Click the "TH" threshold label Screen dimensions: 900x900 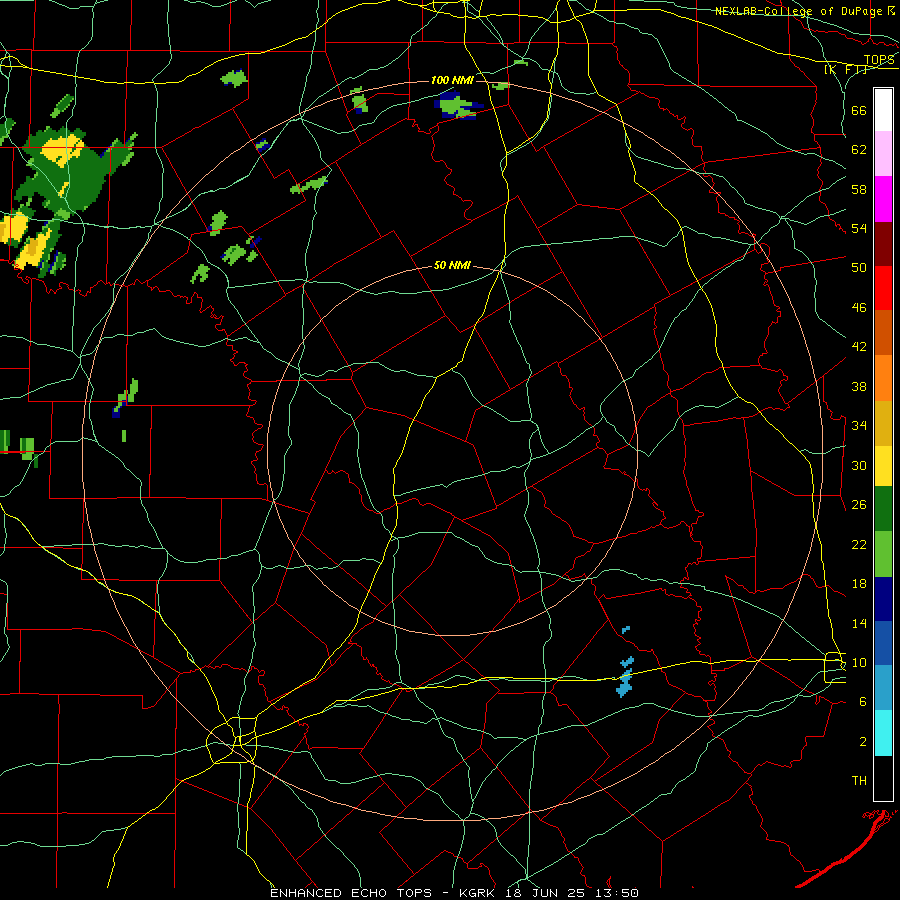click(x=859, y=781)
